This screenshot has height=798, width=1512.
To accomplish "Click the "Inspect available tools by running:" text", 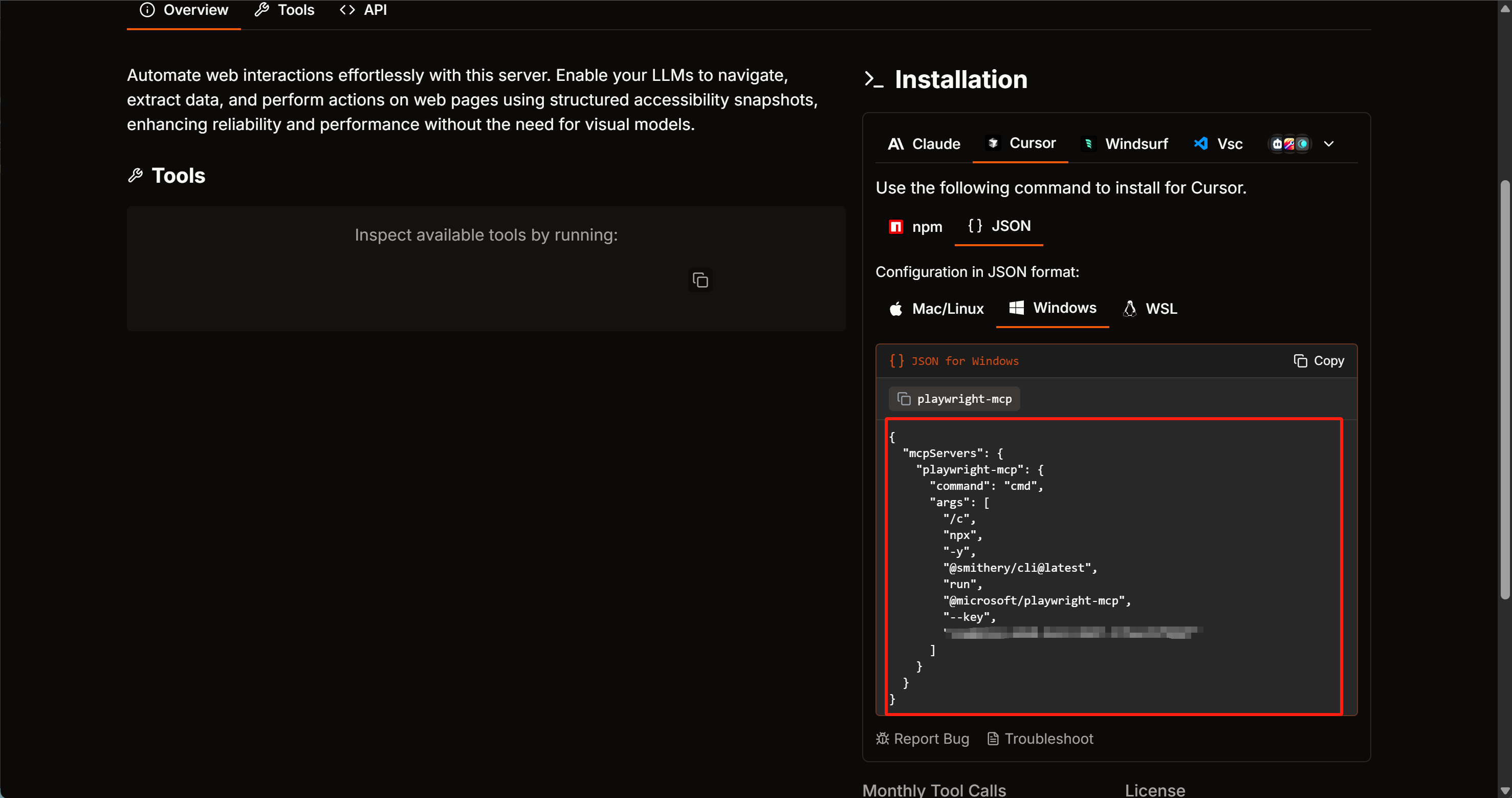I will point(486,235).
